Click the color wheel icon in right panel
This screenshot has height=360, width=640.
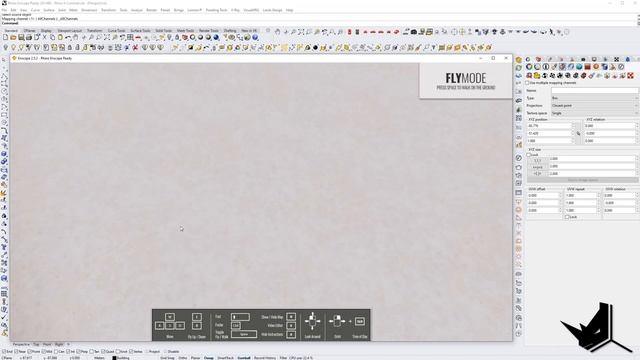coord(529,67)
